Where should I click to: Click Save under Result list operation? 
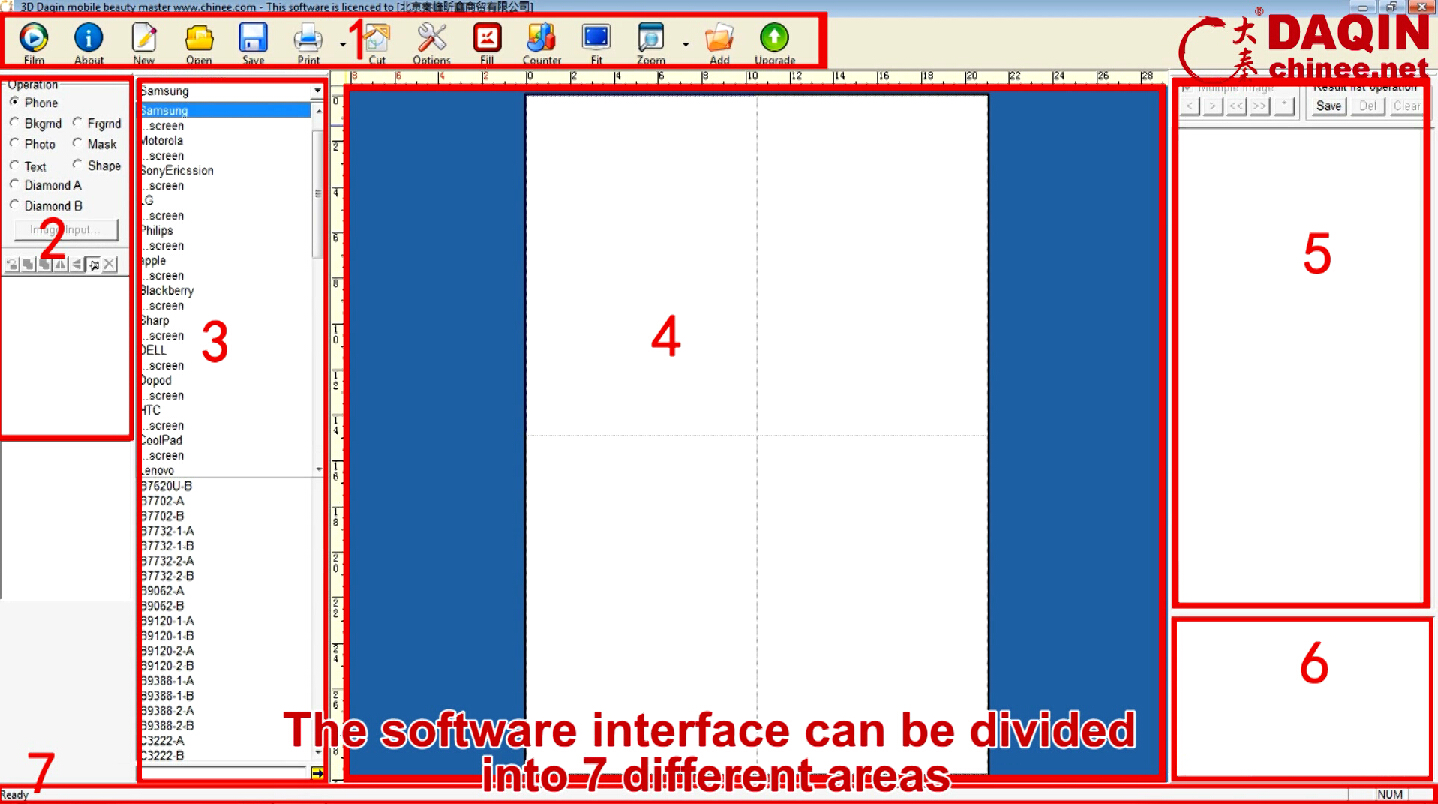click(x=1329, y=106)
